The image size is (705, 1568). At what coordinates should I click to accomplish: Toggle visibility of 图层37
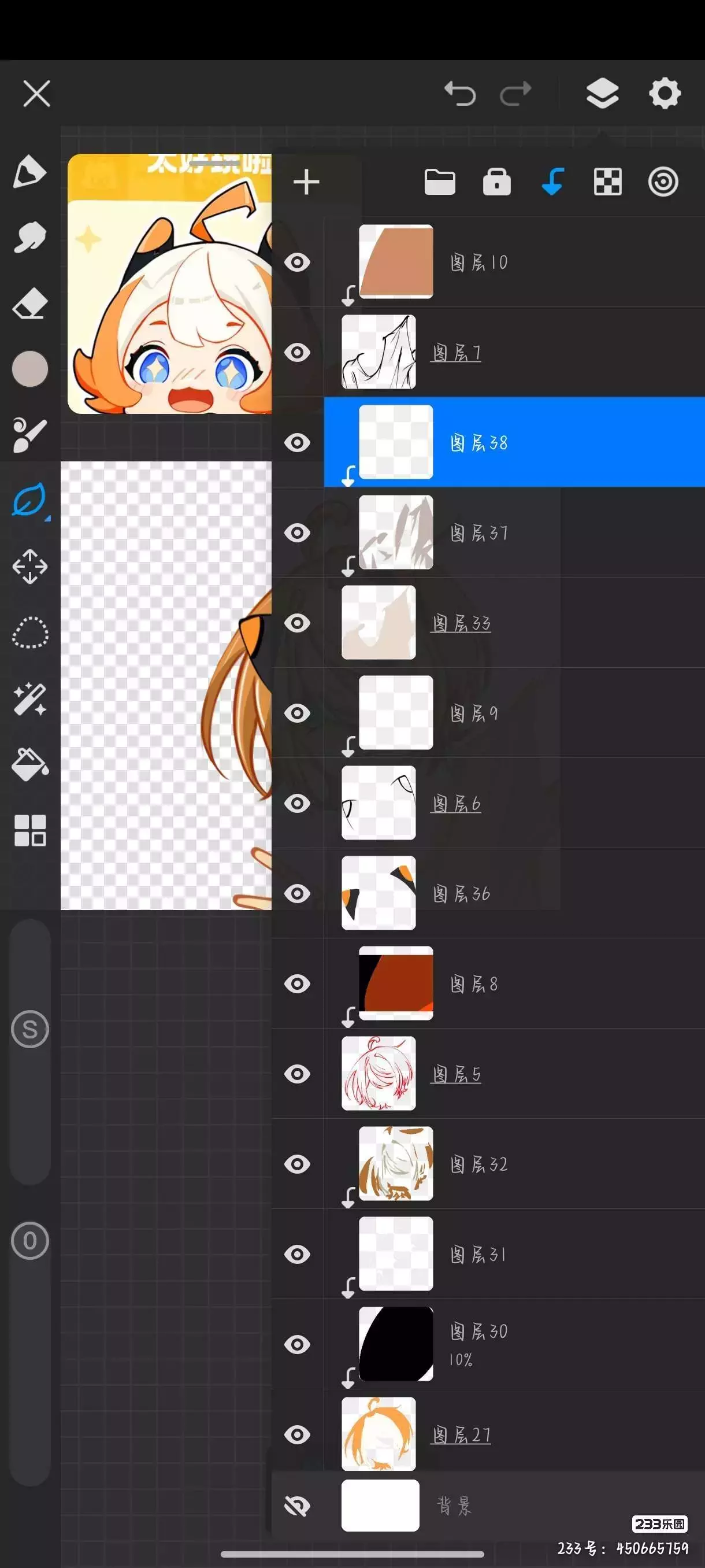(297, 532)
